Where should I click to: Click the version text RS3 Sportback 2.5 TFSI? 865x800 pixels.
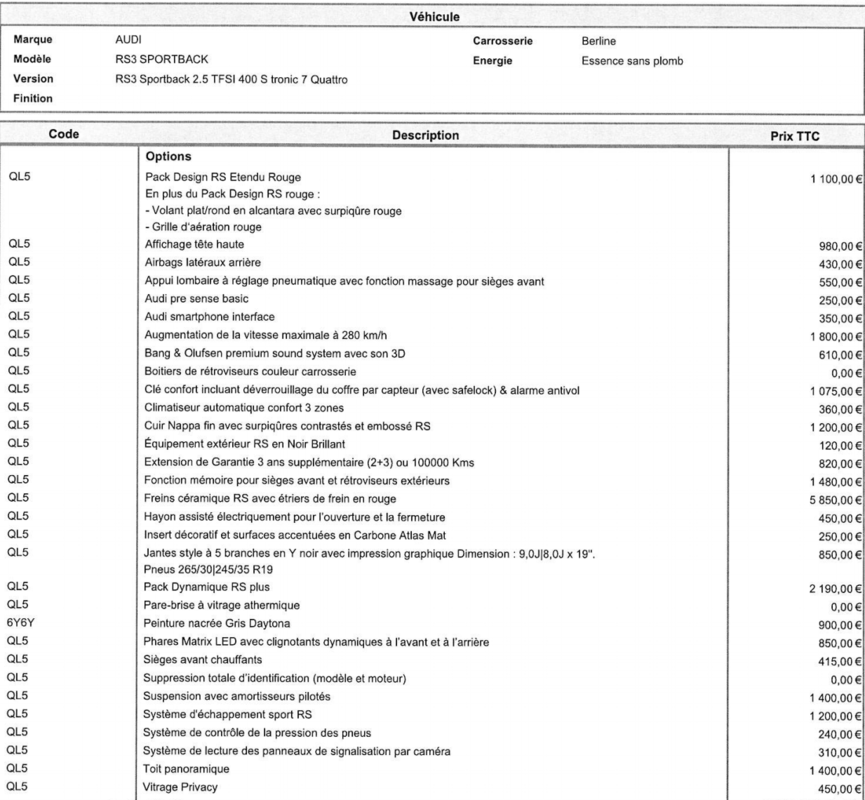coord(231,79)
